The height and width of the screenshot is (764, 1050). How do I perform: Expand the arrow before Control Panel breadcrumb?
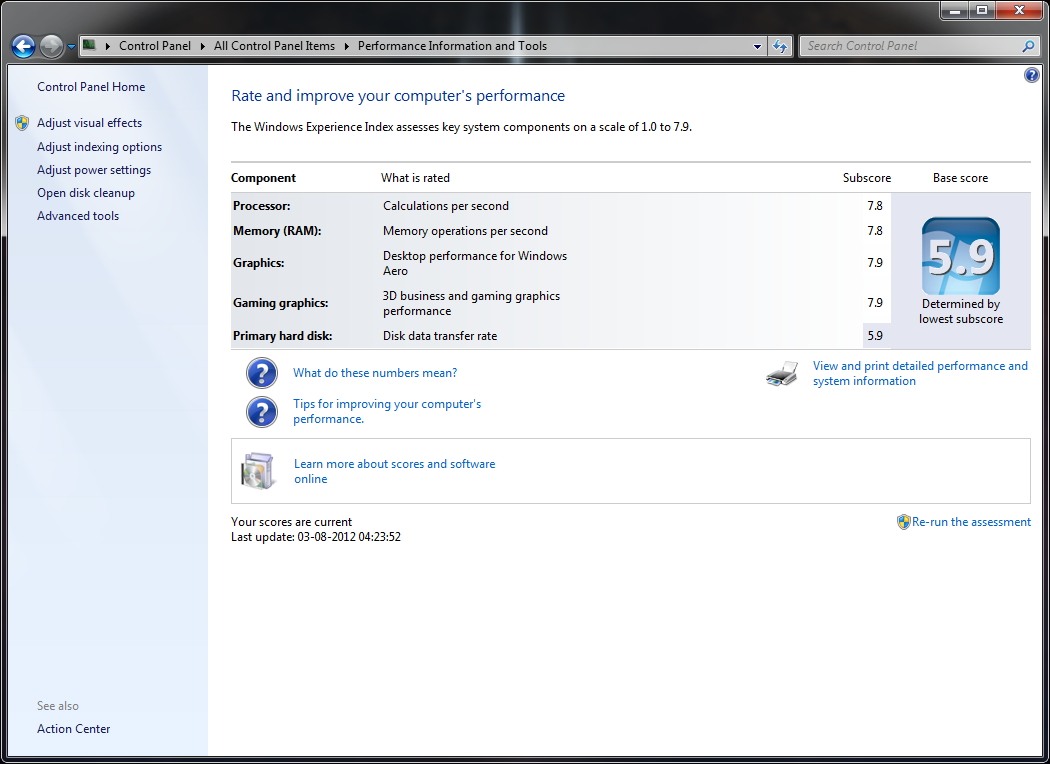107,46
